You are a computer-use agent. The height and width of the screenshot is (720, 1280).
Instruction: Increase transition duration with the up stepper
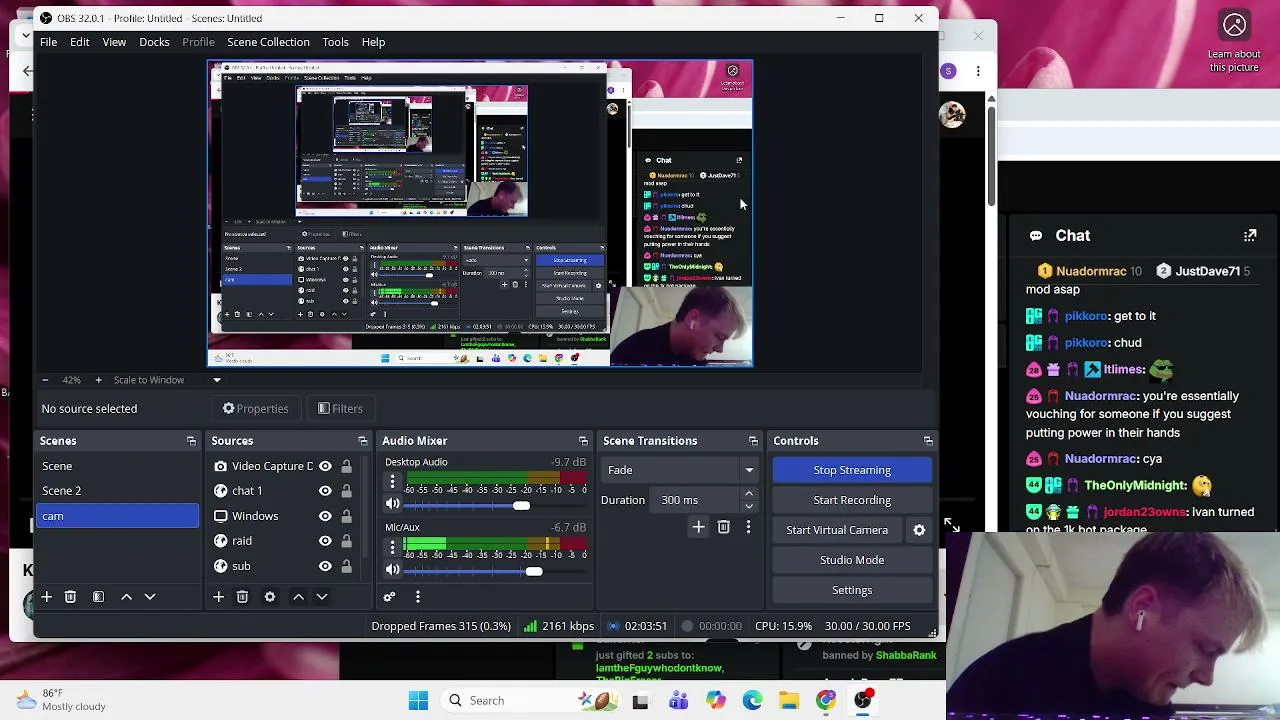pyautogui.click(x=749, y=494)
